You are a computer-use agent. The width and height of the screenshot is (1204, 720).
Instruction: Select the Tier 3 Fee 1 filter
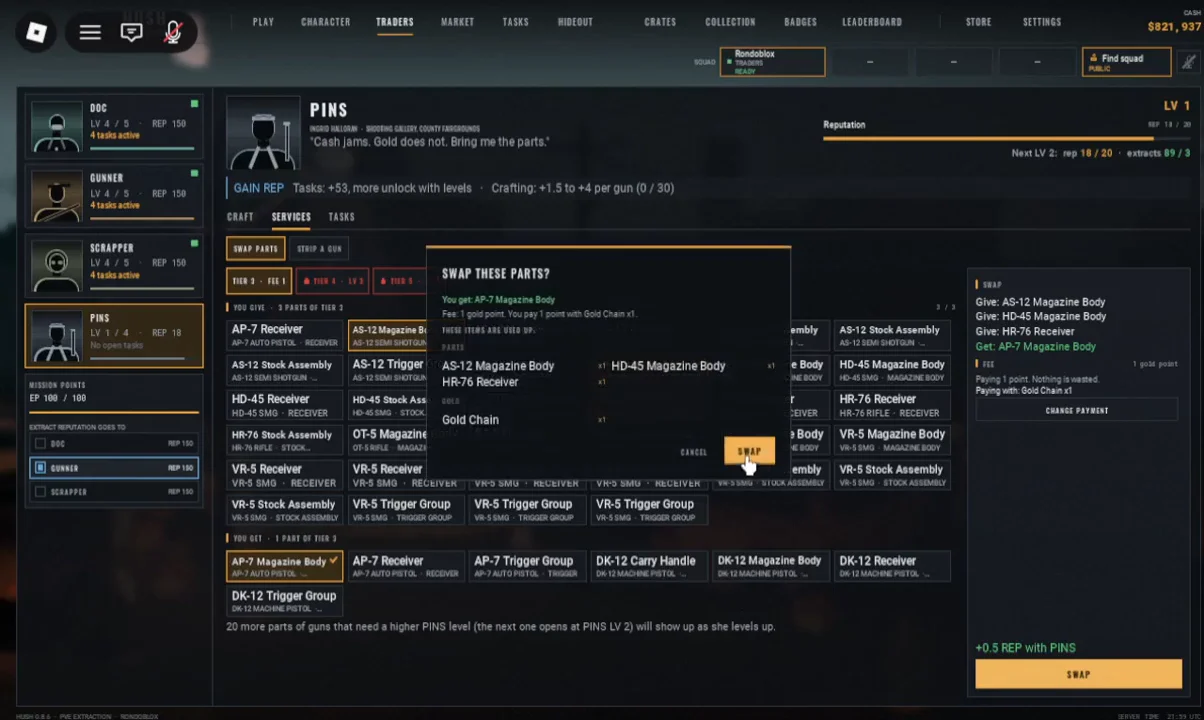(260, 281)
